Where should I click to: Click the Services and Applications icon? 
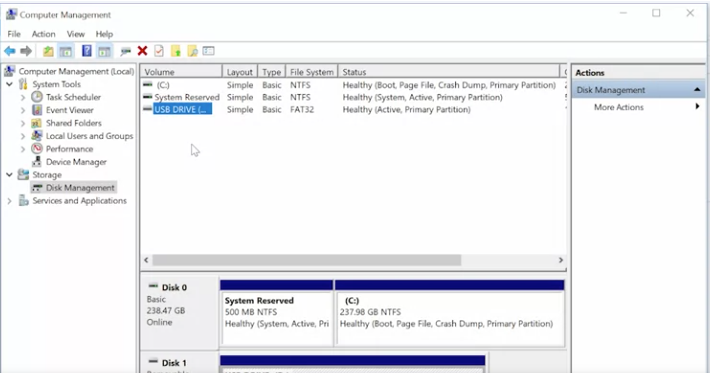coord(24,201)
